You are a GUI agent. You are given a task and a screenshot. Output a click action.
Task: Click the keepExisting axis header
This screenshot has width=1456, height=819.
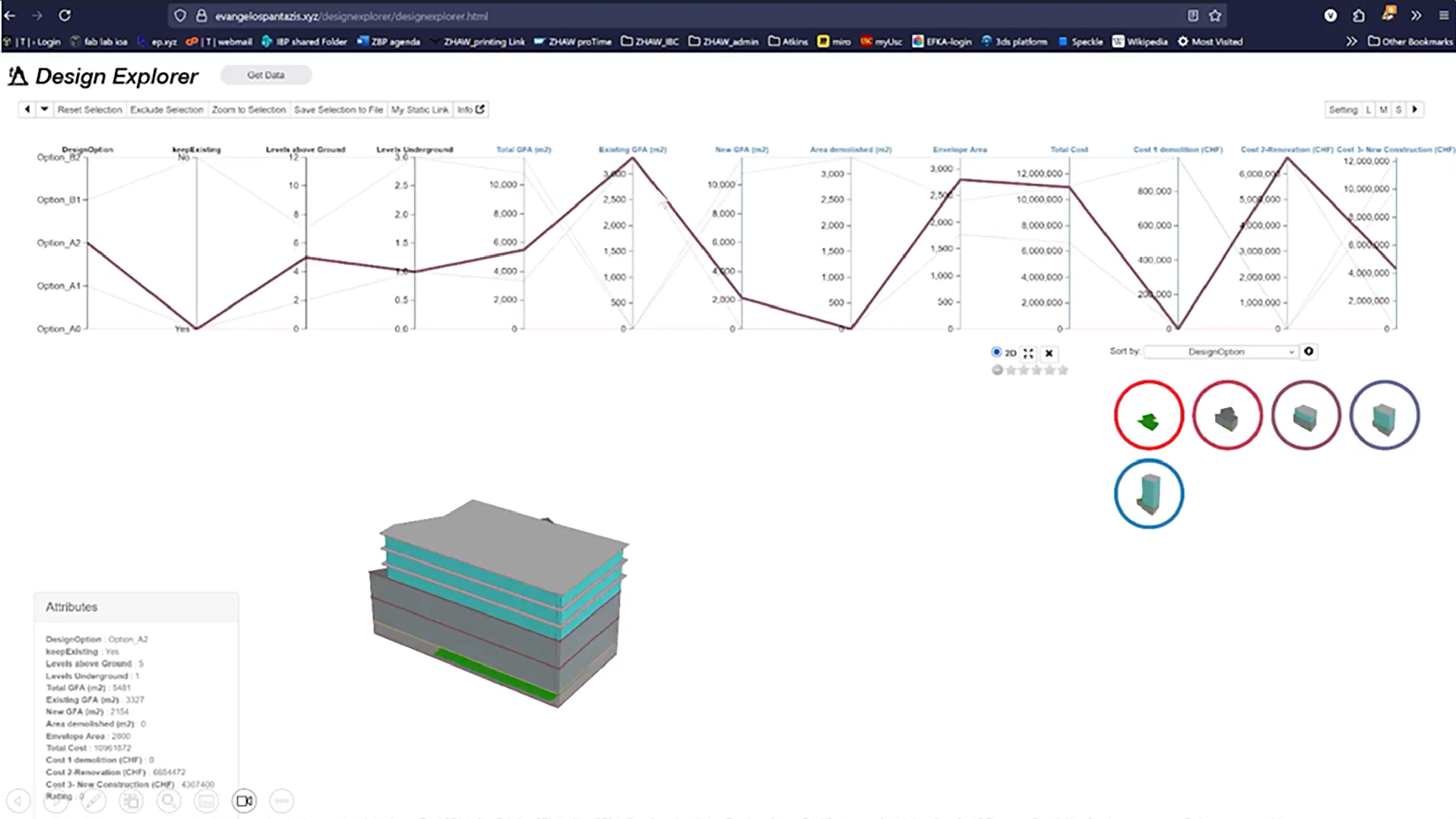point(196,150)
